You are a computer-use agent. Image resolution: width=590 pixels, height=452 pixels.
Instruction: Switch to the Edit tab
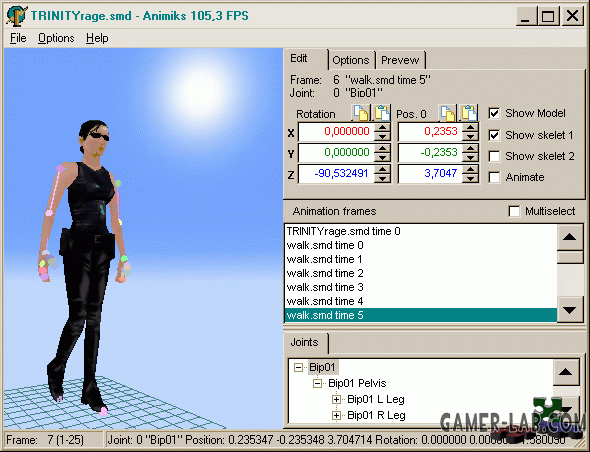pos(306,59)
